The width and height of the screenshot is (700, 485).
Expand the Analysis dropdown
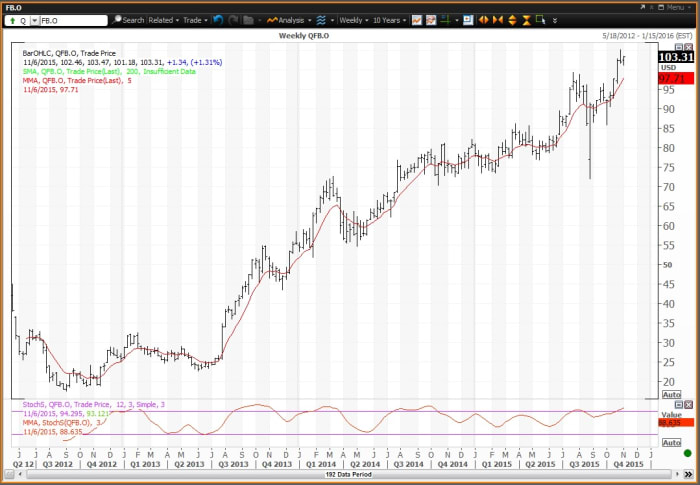pos(286,20)
